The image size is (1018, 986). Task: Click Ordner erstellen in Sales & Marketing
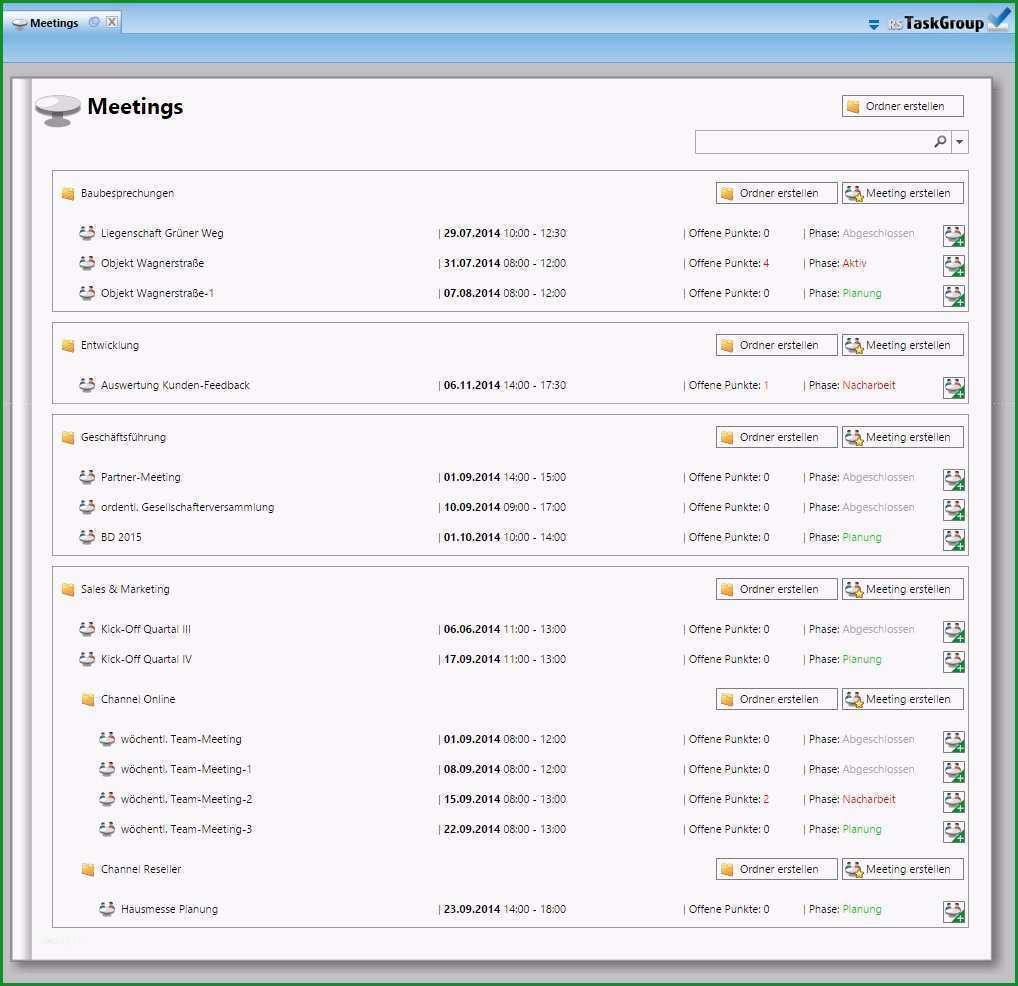pyautogui.click(x=776, y=589)
